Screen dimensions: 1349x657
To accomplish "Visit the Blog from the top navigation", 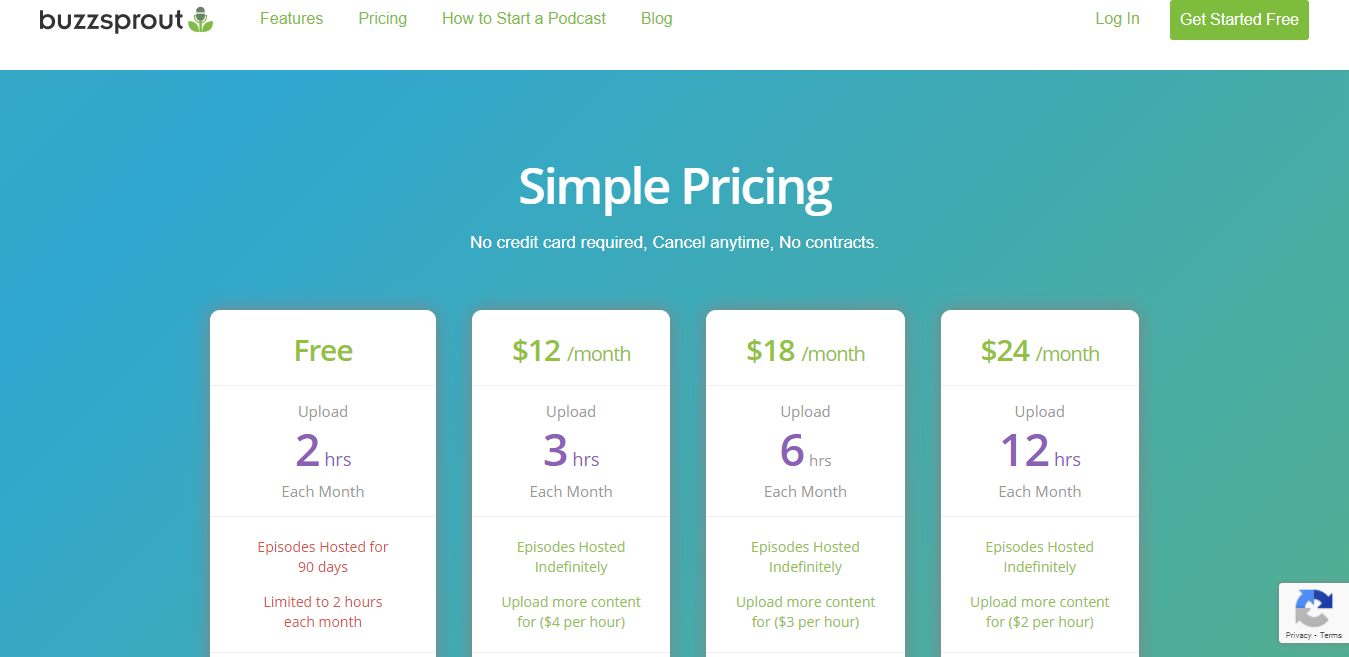I will pos(656,18).
